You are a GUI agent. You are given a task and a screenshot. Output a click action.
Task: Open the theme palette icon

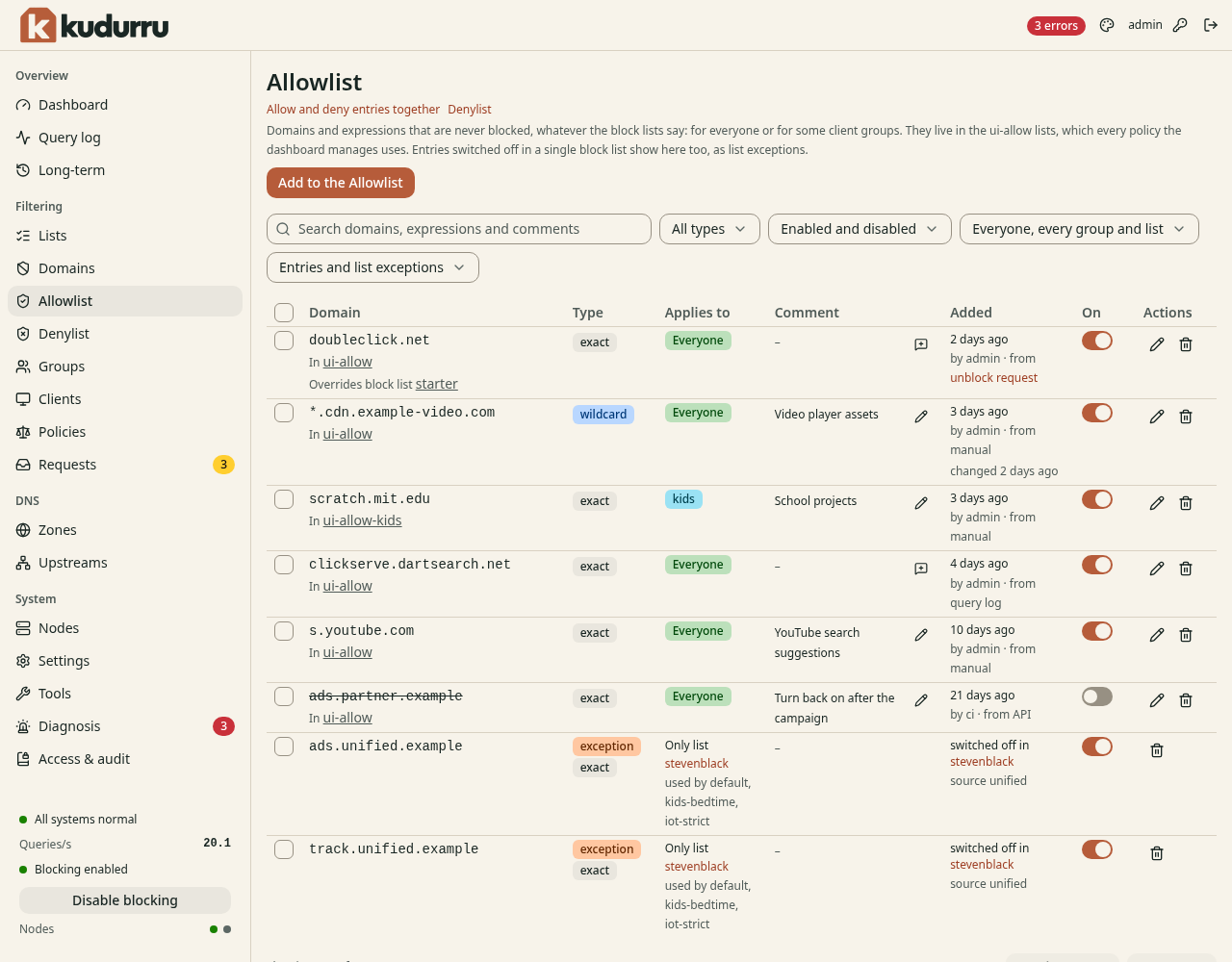(x=1107, y=26)
